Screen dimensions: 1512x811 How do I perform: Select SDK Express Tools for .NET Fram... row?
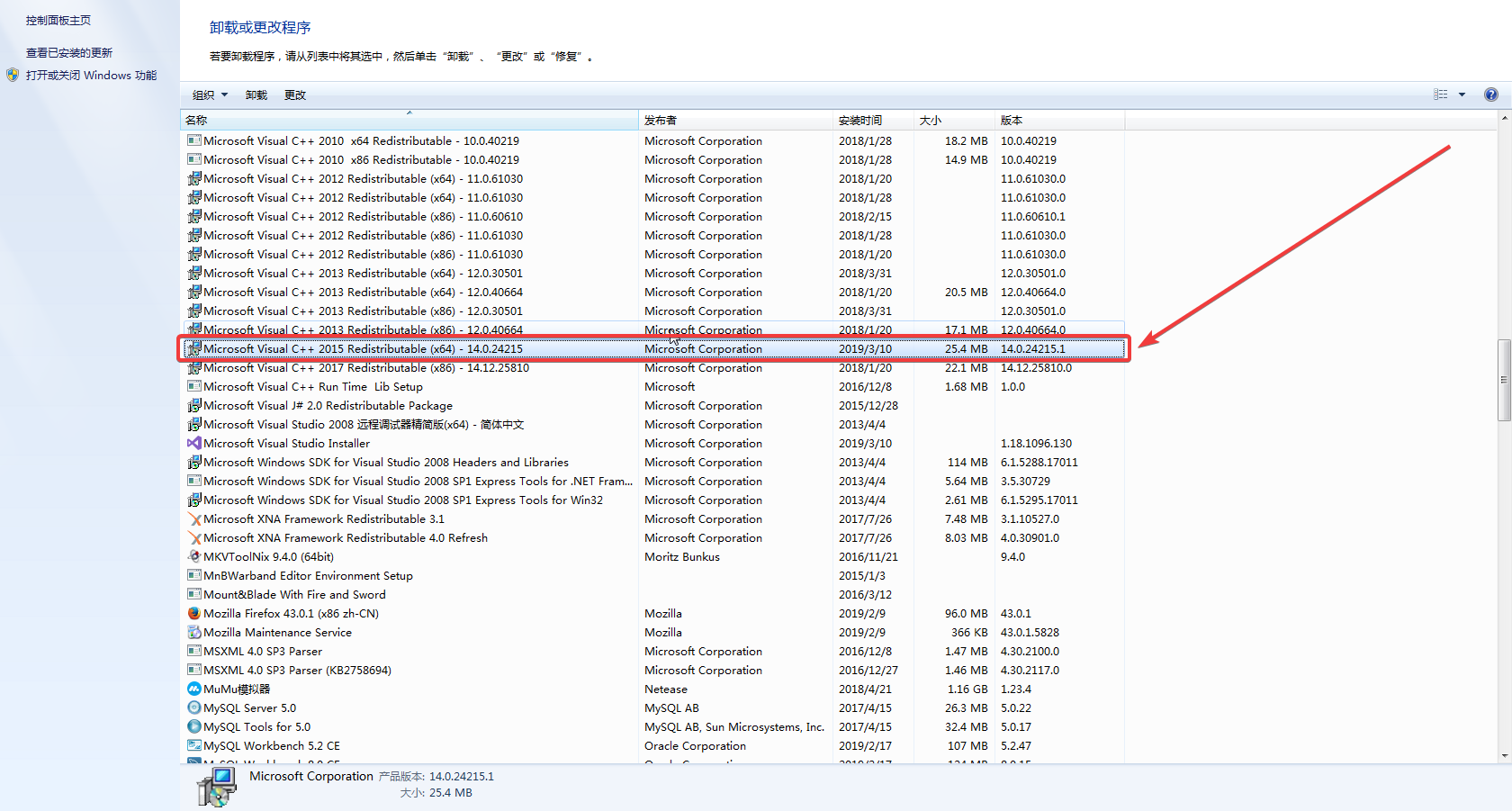tap(653, 481)
